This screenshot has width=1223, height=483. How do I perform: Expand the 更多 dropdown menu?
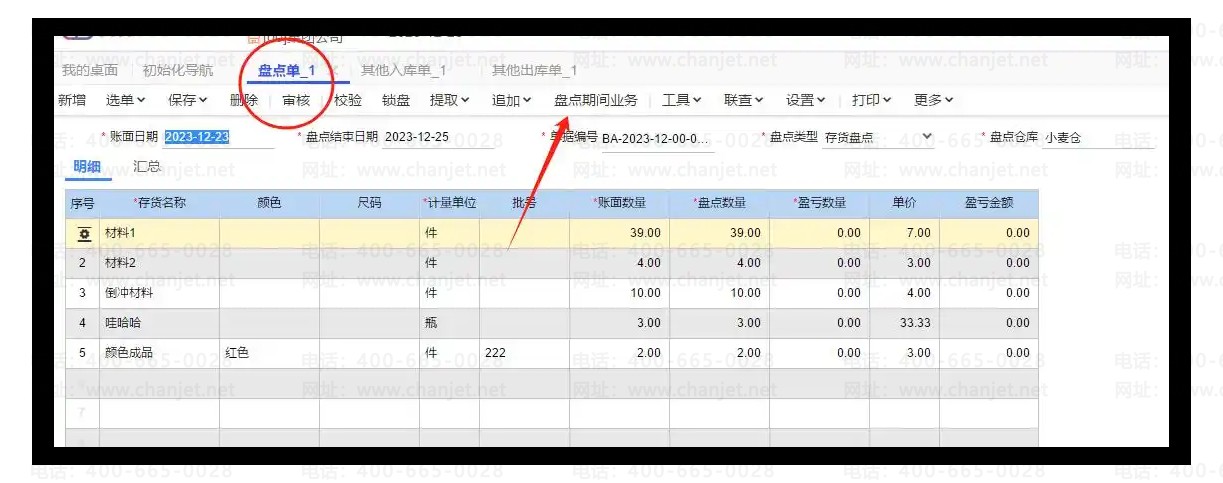coord(934,100)
